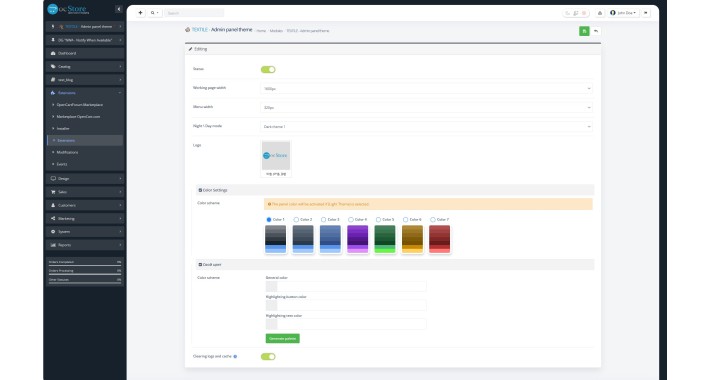Click the ocStore logo in sidebar header
The height and width of the screenshot is (380, 710).
[68, 9]
